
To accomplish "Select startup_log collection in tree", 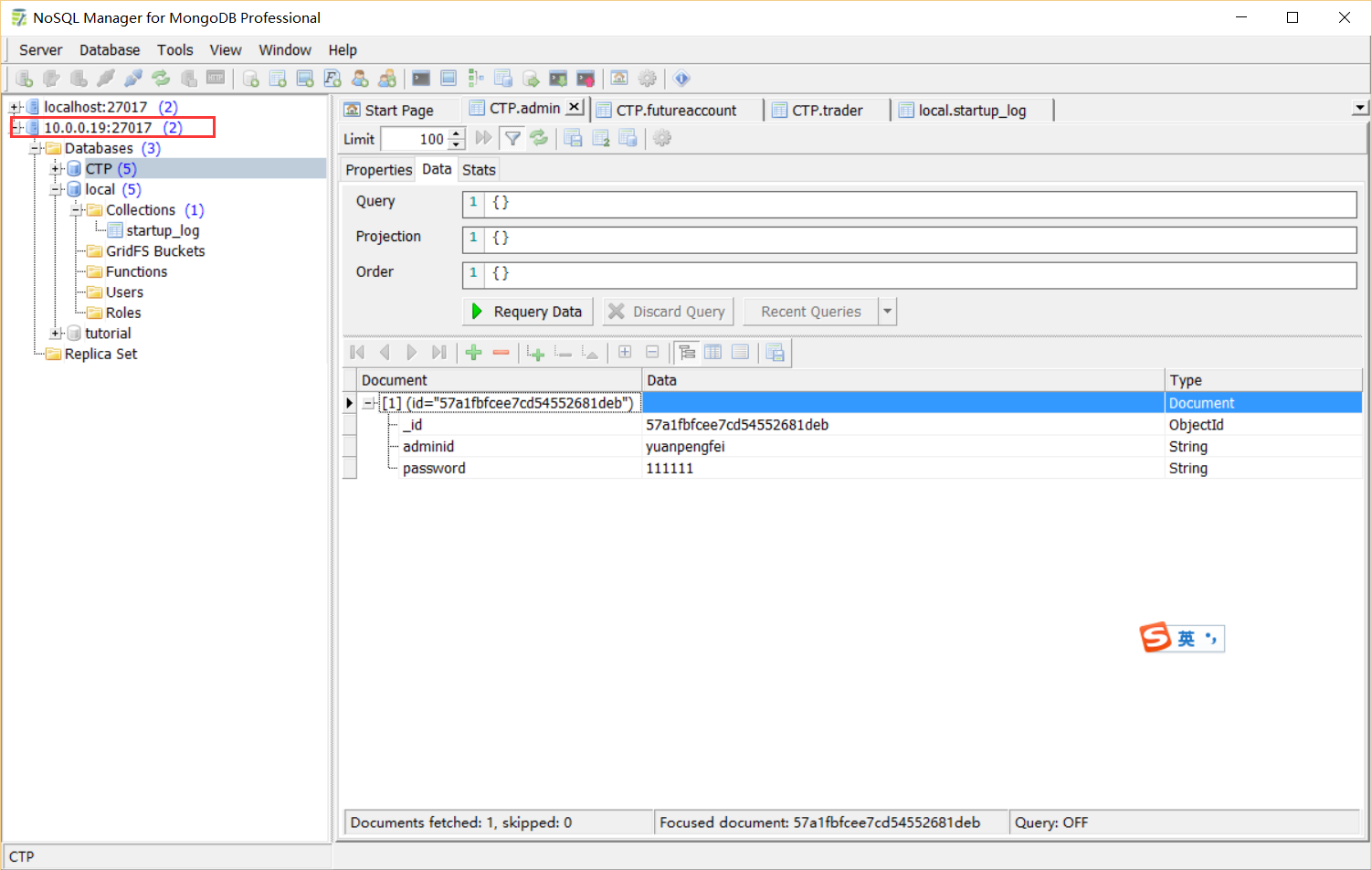I will 163,231.
